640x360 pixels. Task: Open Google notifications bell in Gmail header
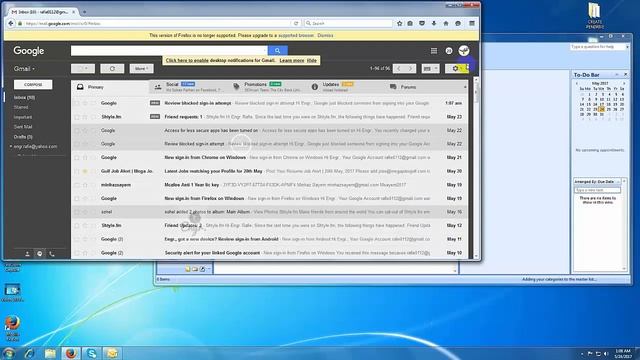coord(449,51)
